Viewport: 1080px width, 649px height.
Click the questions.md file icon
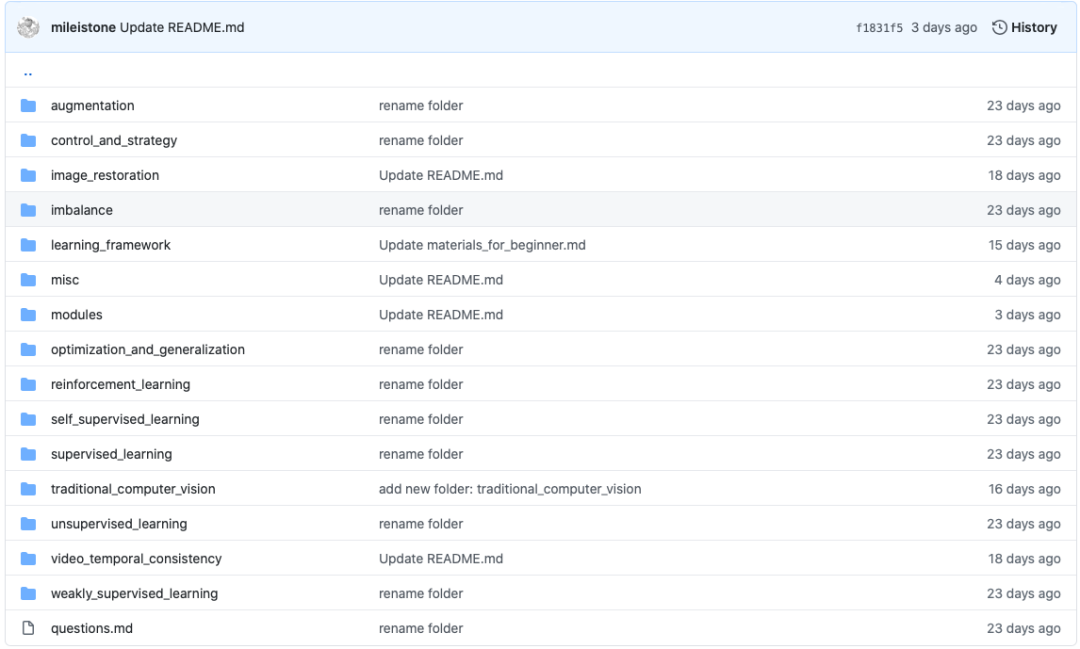pos(28,628)
